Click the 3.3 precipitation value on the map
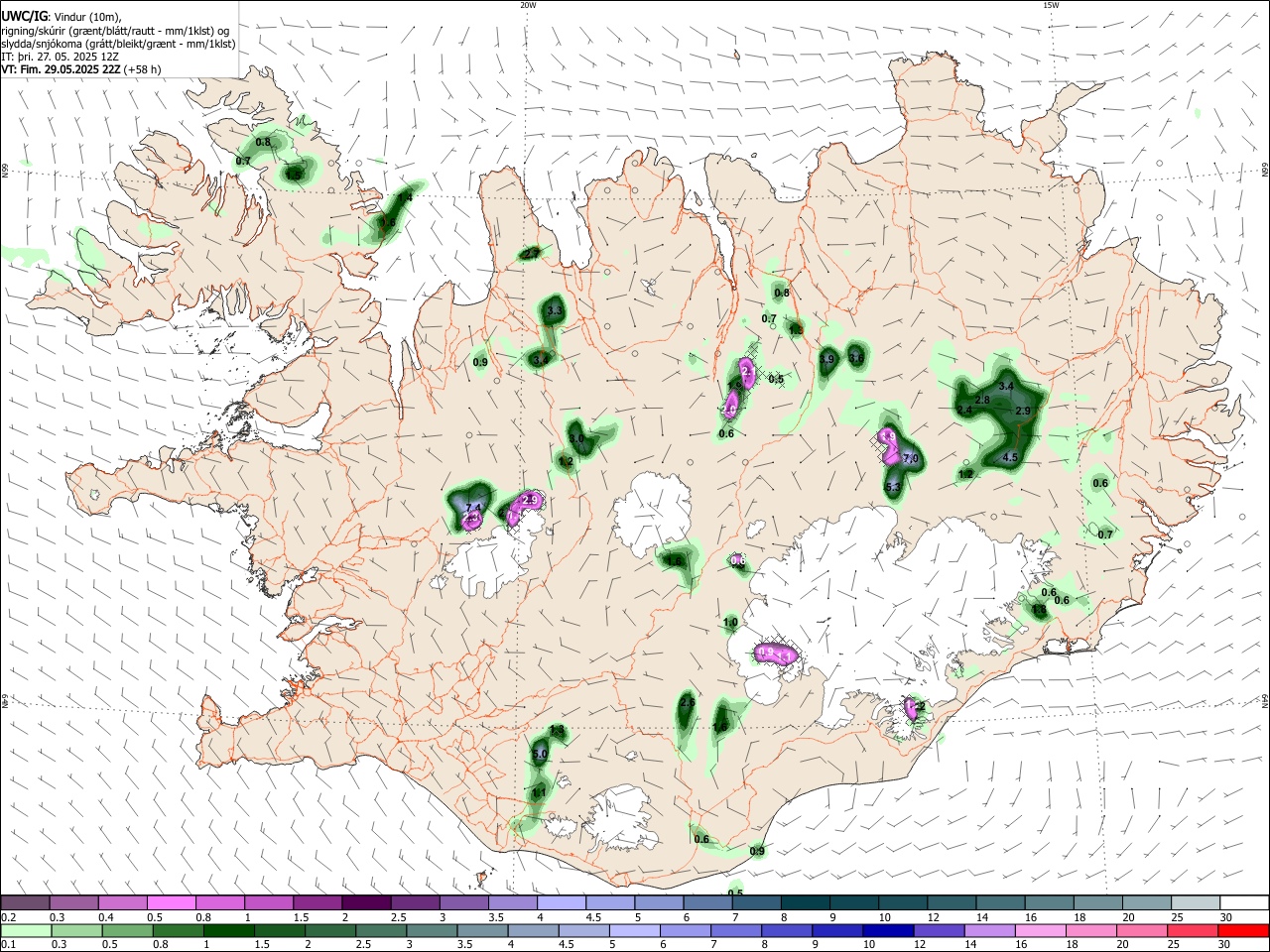The image size is (1270, 952). 555,310
